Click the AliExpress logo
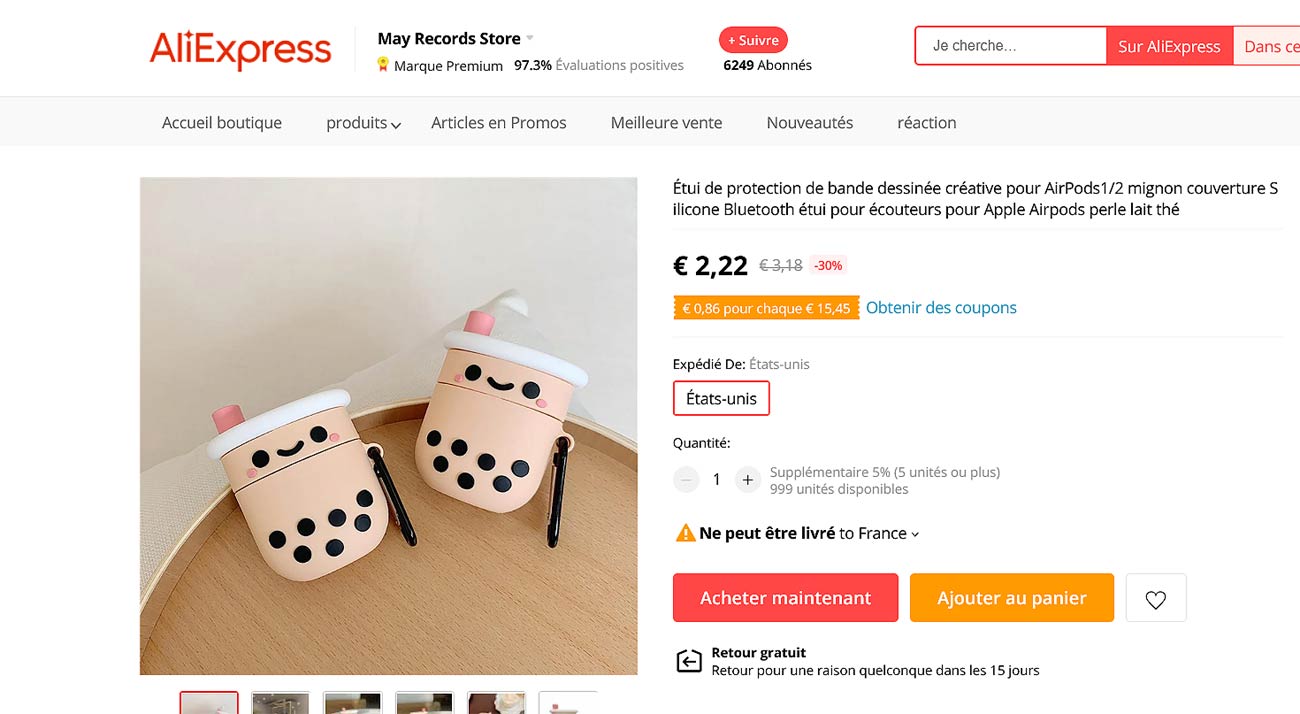The height and width of the screenshot is (714, 1300). (240, 49)
